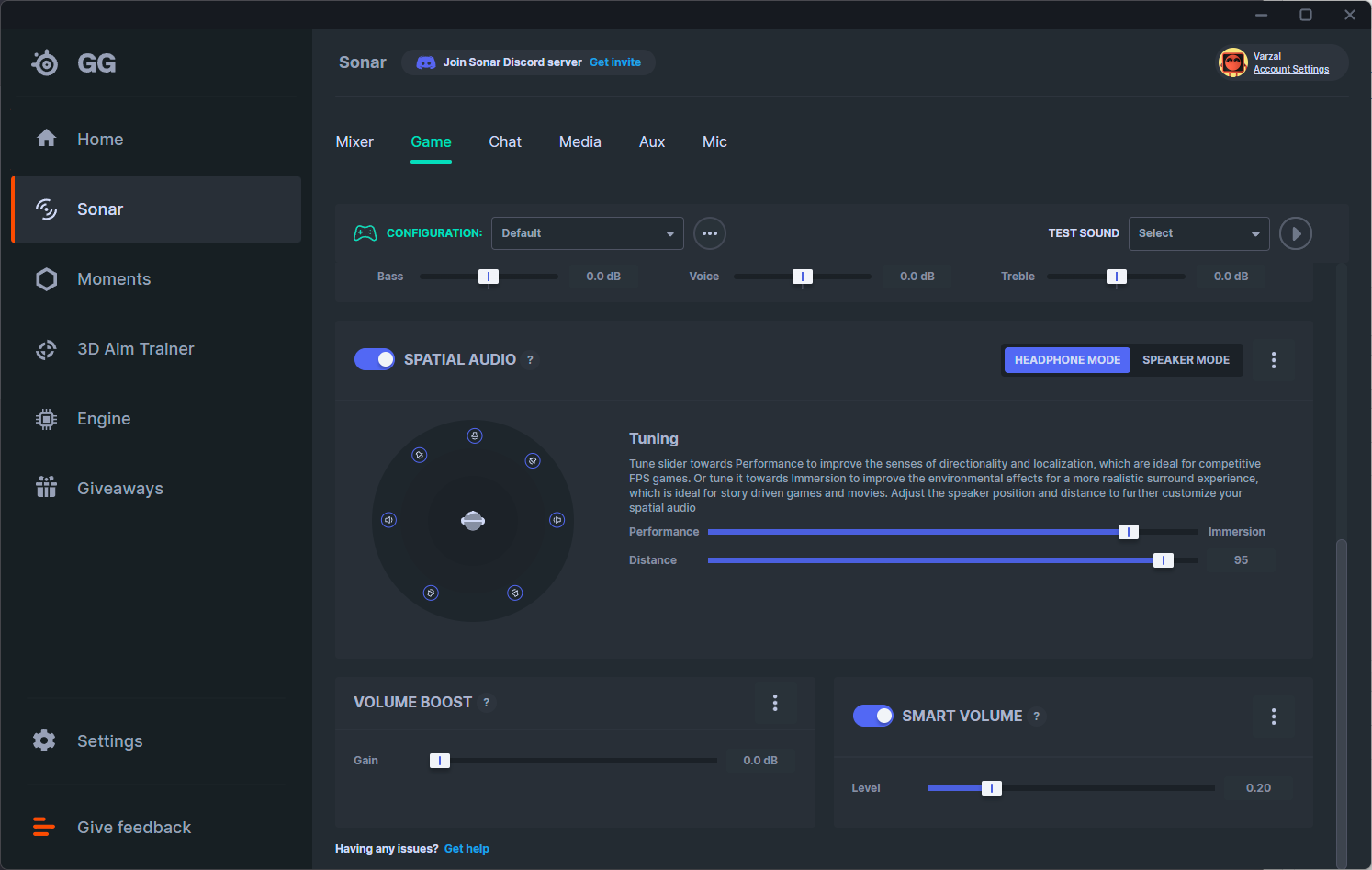Select the rear right speaker icon

(515, 593)
